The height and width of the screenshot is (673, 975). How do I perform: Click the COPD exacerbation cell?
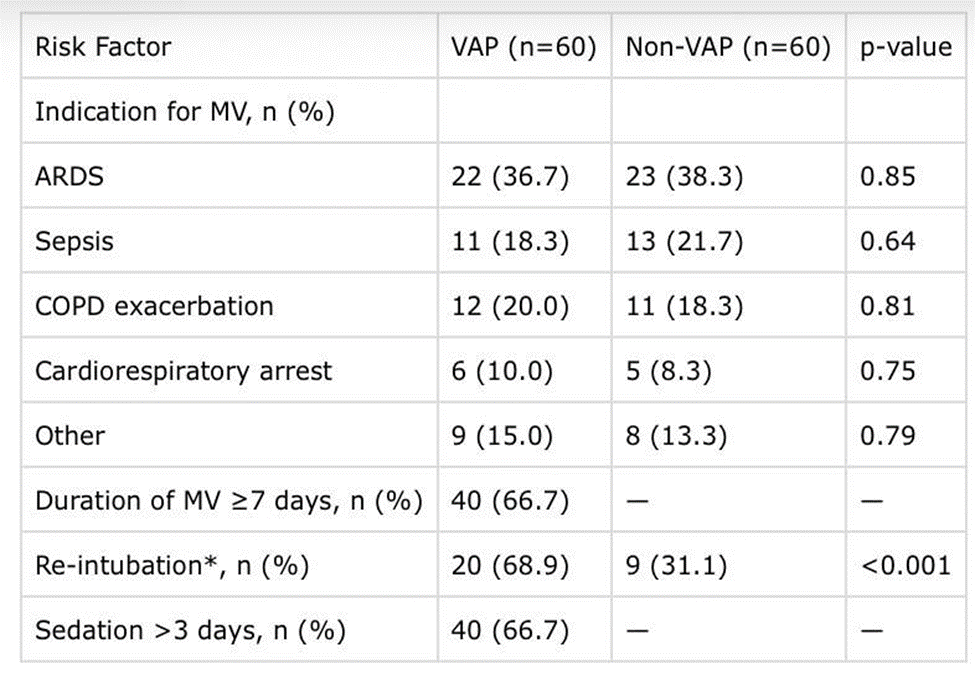(x=154, y=306)
